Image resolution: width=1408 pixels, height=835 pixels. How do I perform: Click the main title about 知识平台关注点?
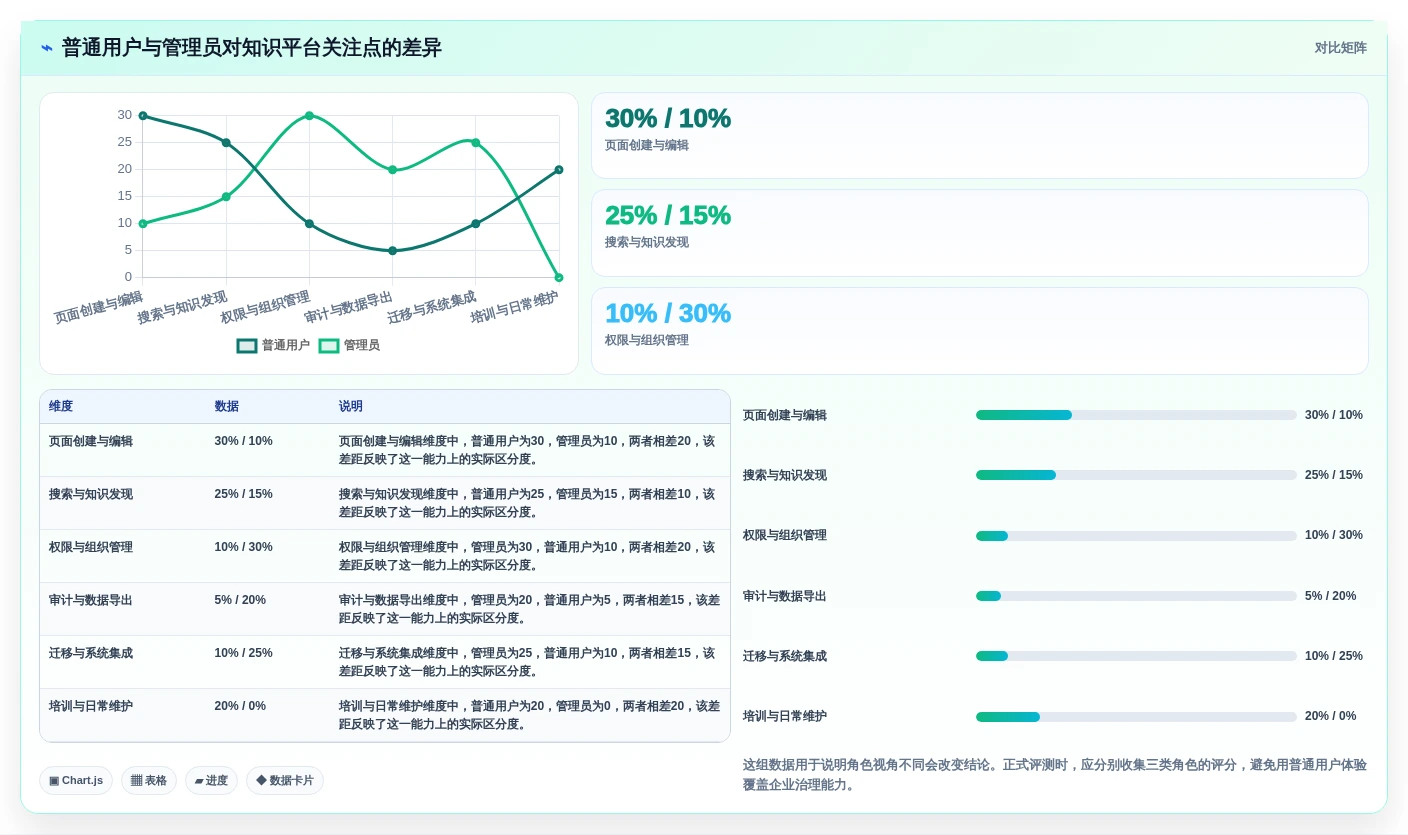click(252, 48)
